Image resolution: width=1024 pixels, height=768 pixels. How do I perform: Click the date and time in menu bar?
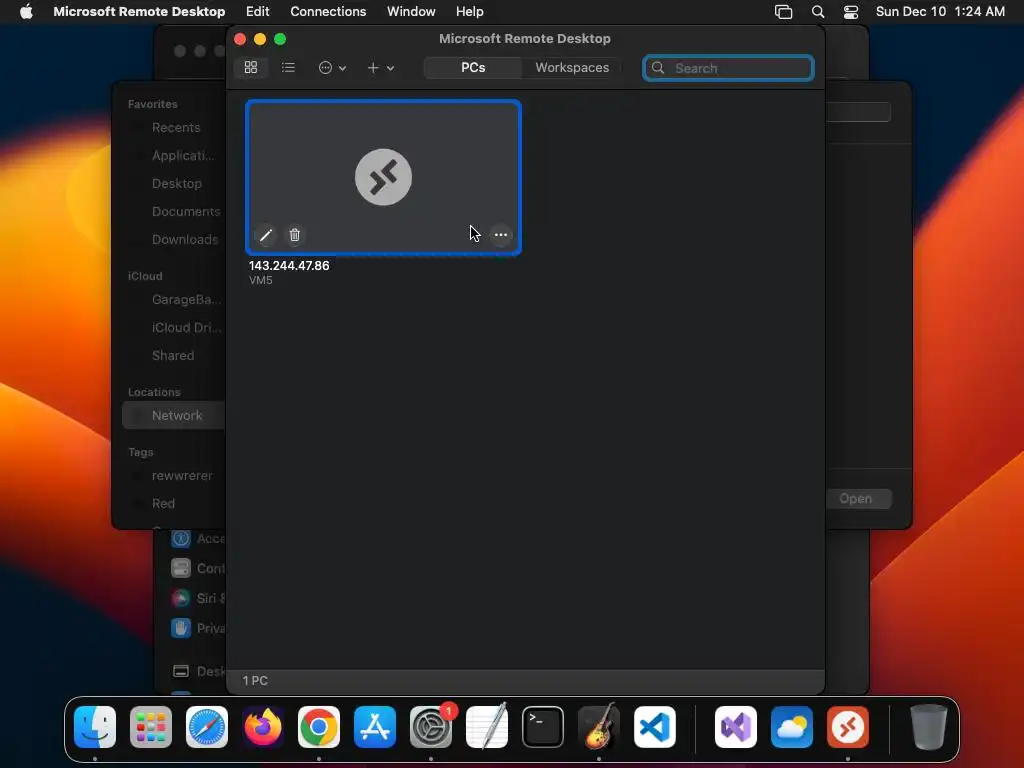click(940, 12)
